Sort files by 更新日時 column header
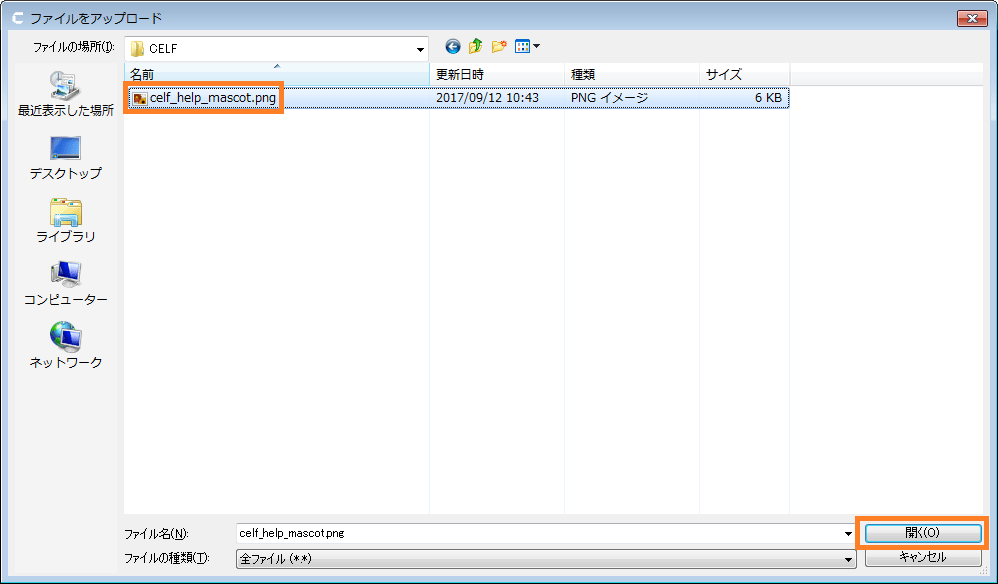Screen dimensions: 998x584 [x=497, y=75]
